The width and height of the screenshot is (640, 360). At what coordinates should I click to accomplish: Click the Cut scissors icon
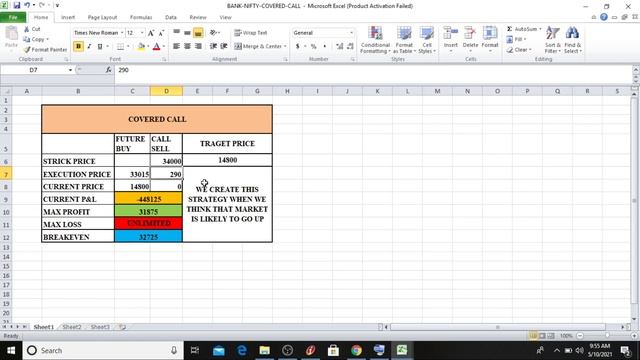click(27, 29)
